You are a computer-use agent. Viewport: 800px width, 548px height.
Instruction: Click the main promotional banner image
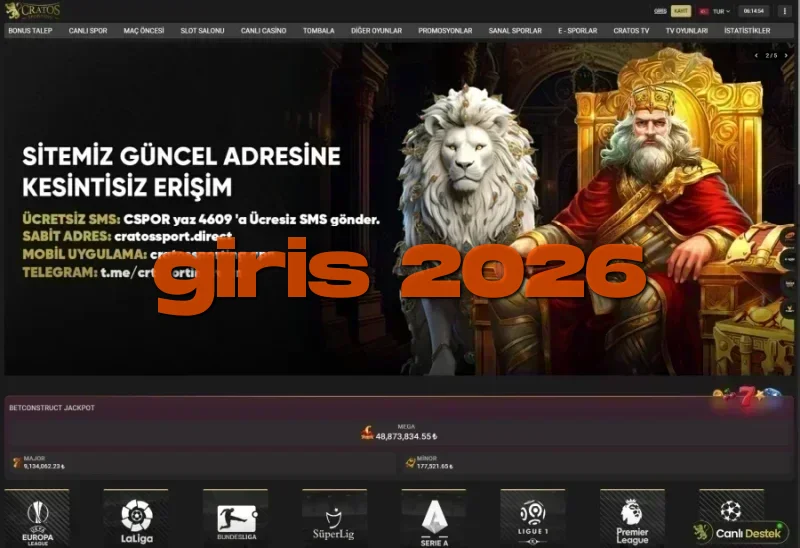click(400, 209)
